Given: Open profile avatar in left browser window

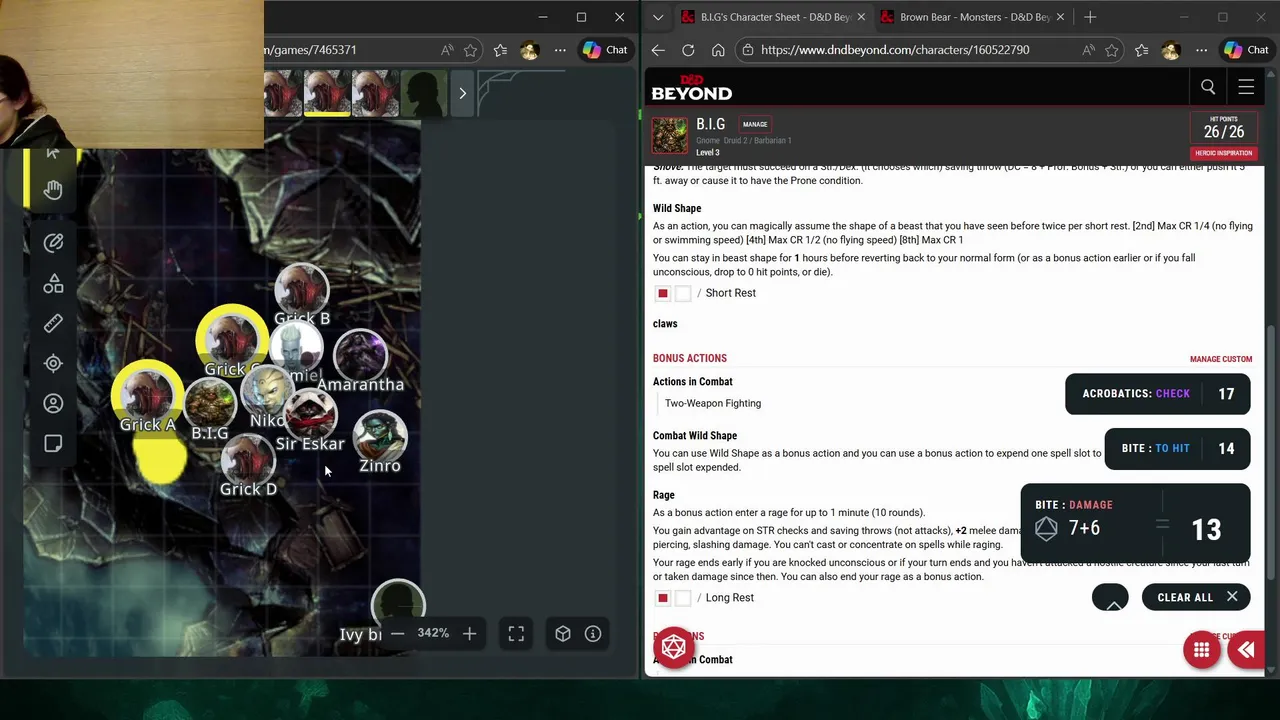Looking at the screenshot, I should click(x=530, y=50).
